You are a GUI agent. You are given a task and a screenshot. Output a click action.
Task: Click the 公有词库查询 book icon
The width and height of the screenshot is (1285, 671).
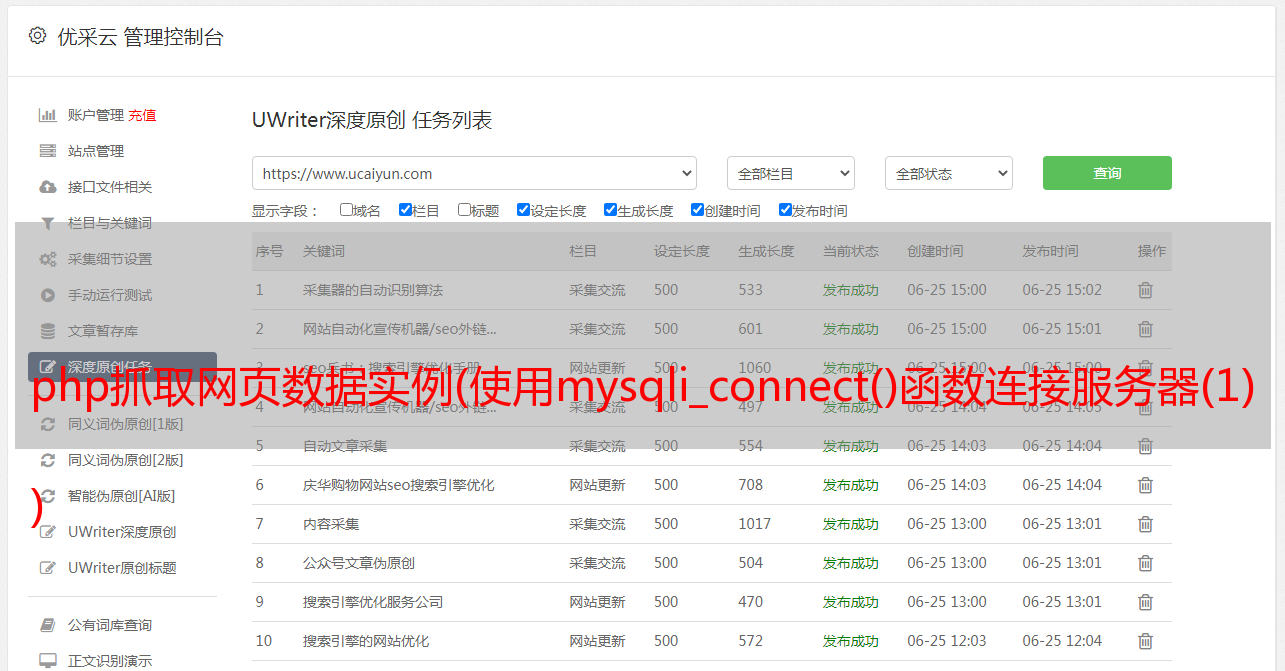coord(47,625)
